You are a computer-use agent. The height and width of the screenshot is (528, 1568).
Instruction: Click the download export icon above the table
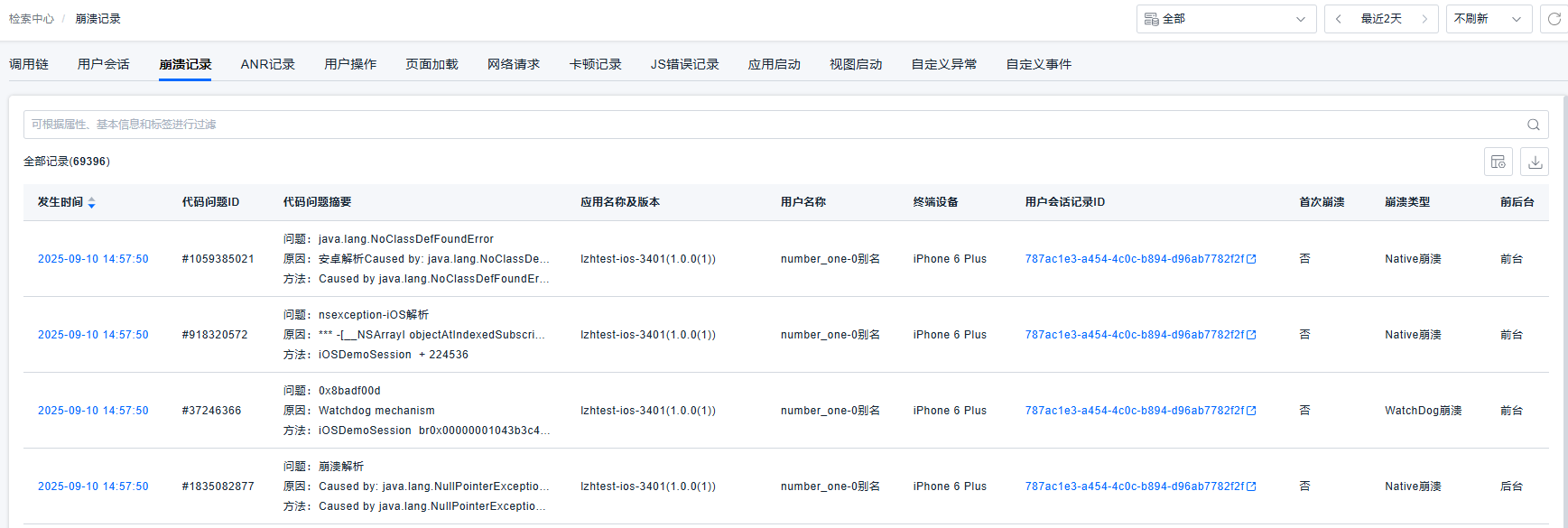[x=1535, y=162]
